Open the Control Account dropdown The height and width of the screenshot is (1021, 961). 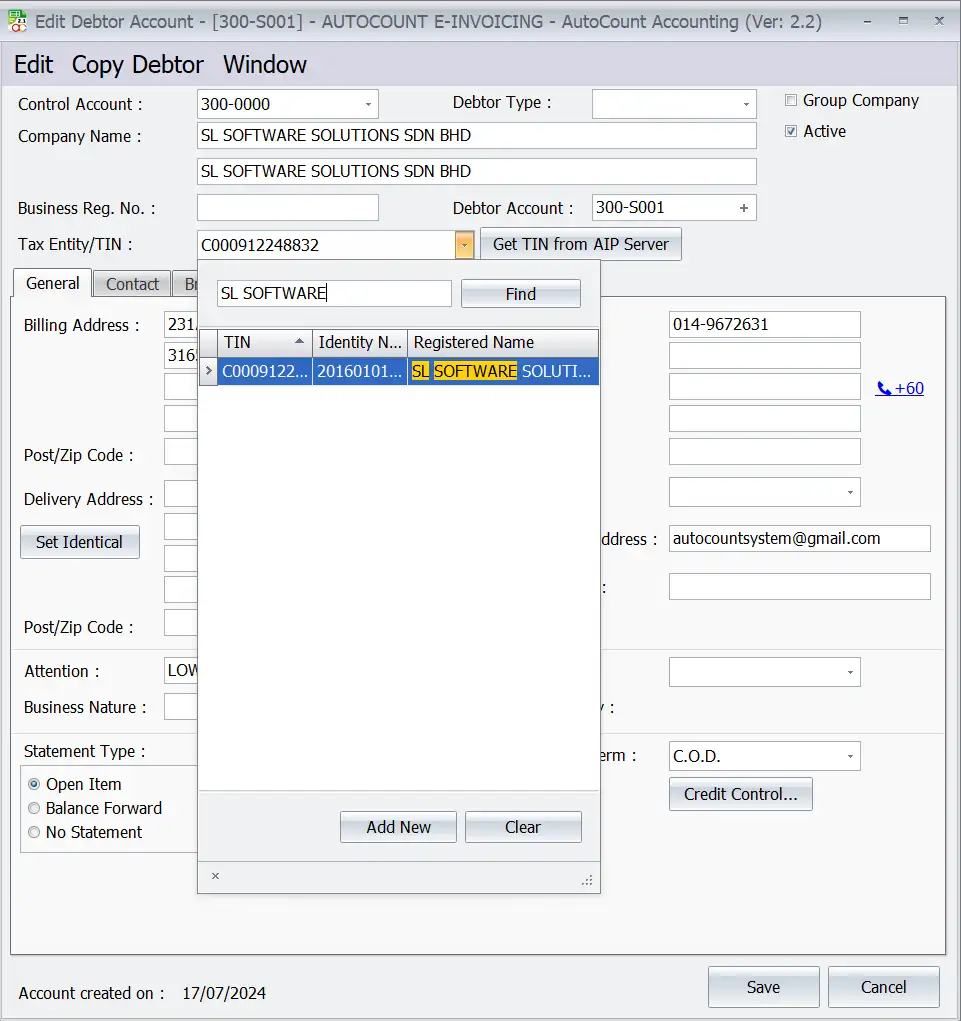pos(366,103)
